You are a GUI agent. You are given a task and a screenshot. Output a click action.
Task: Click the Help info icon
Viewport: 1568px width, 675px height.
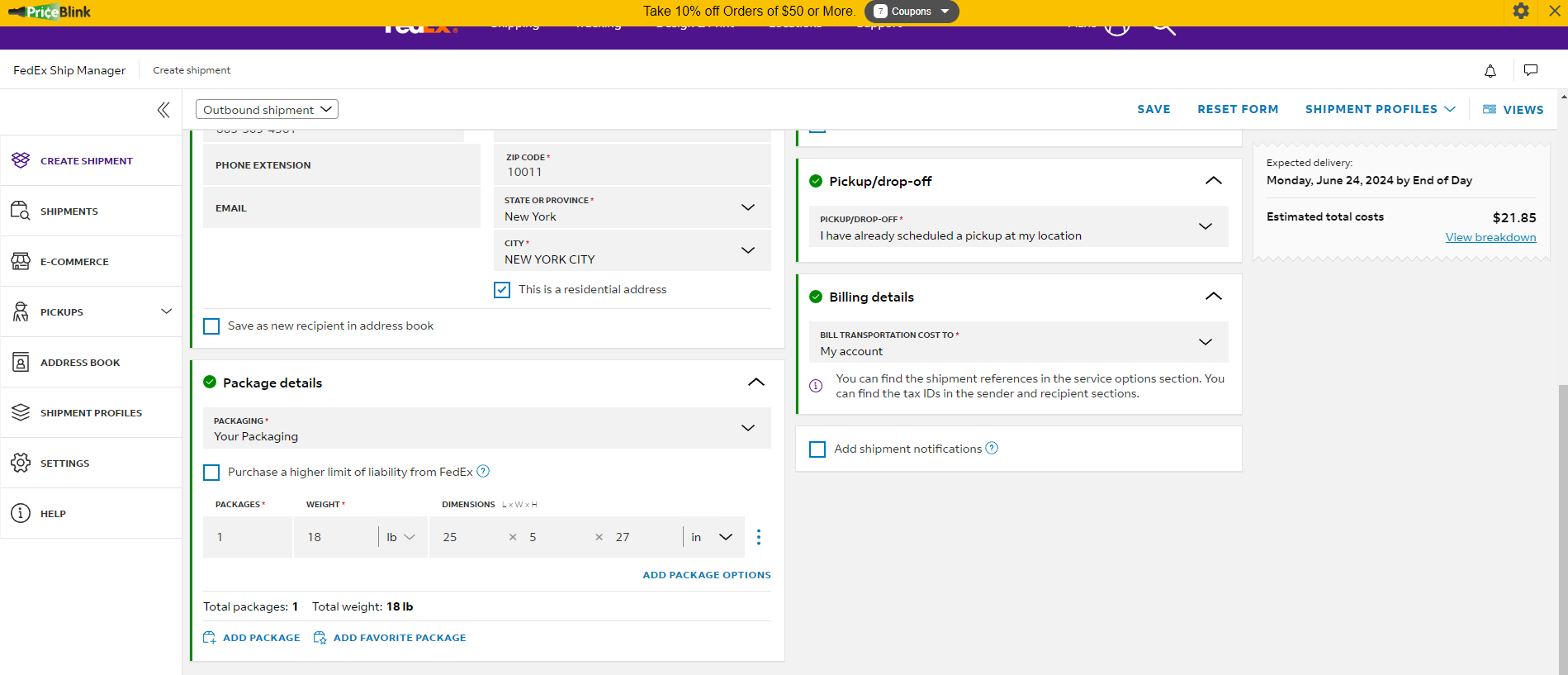21,513
